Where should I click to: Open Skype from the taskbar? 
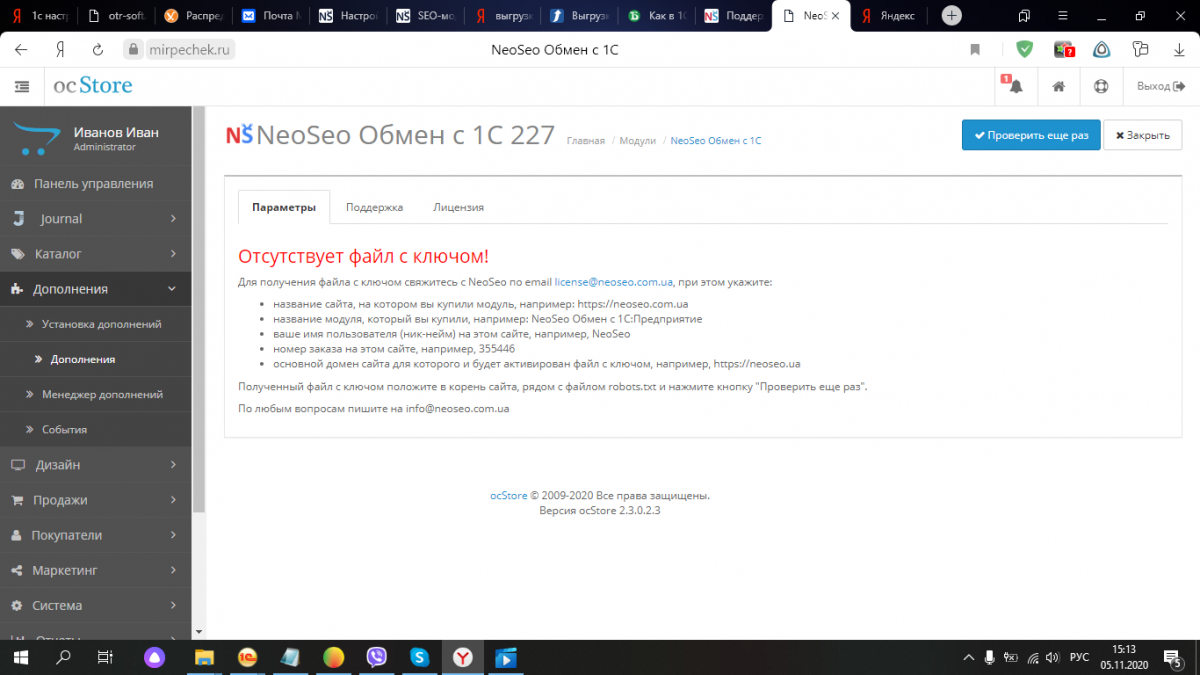click(420, 657)
